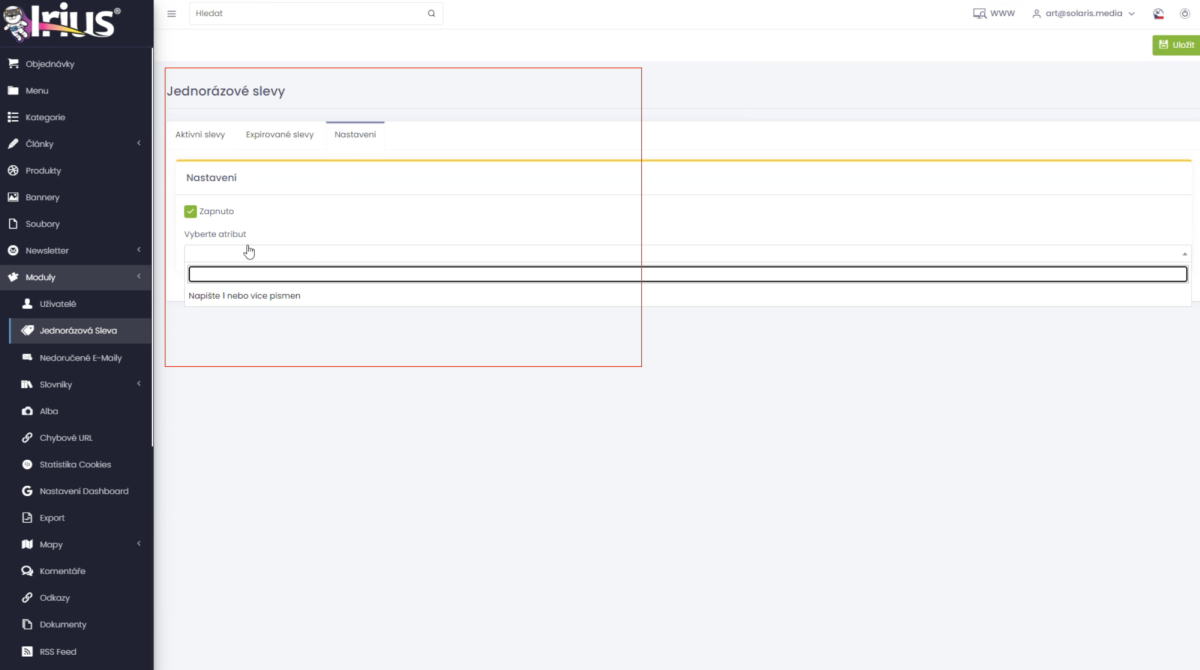Close the Vyberte atribut dropdown arrow

click(x=1185, y=254)
